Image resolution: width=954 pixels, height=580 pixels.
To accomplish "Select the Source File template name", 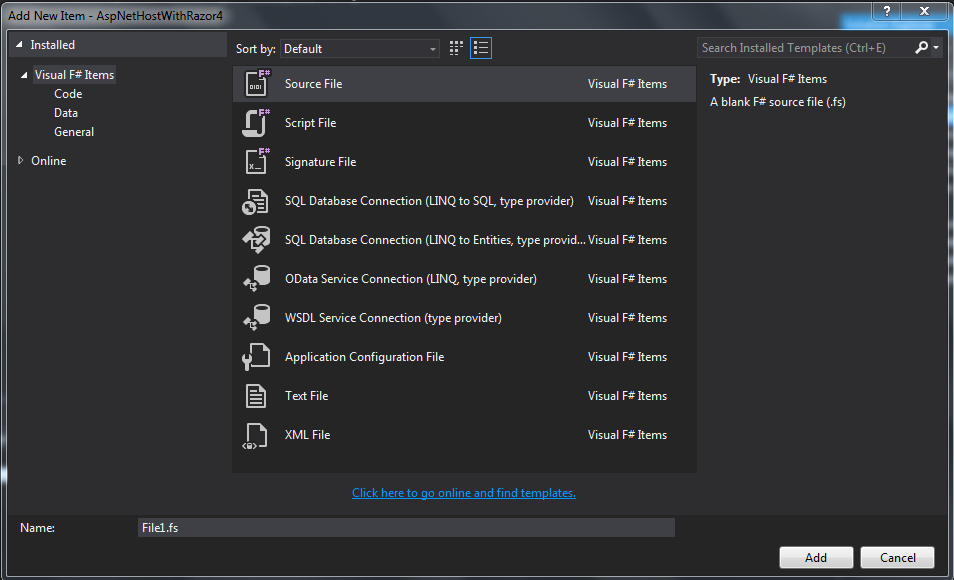I will [x=313, y=84].
